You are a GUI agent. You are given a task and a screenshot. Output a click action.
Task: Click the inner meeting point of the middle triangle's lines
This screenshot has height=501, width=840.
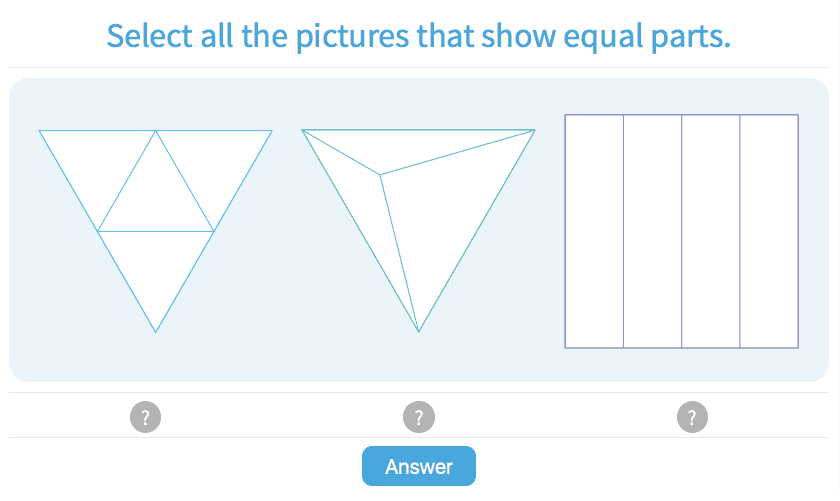tap(379, 176)
